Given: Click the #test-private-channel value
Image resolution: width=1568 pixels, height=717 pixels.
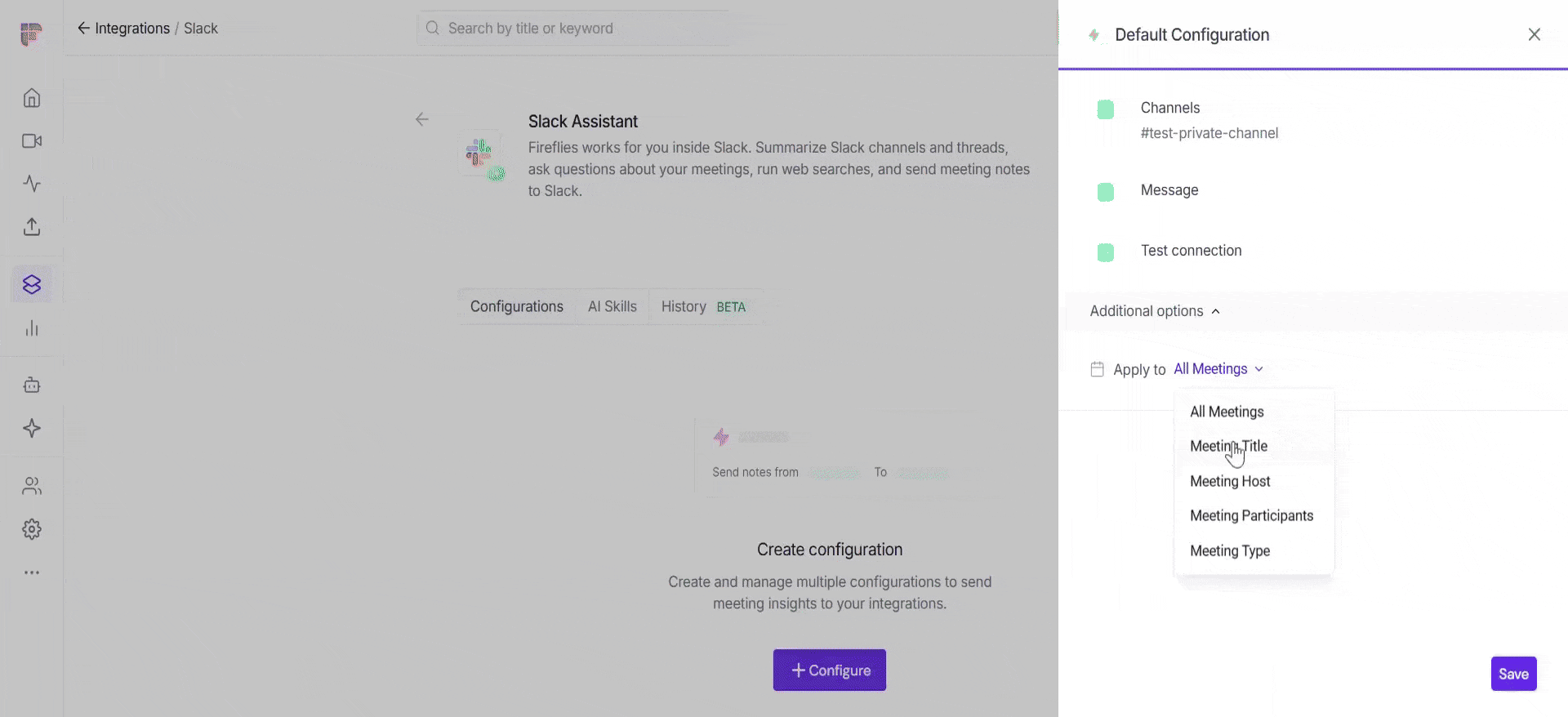Looking at the screenshot, I should coord(1209,133).
